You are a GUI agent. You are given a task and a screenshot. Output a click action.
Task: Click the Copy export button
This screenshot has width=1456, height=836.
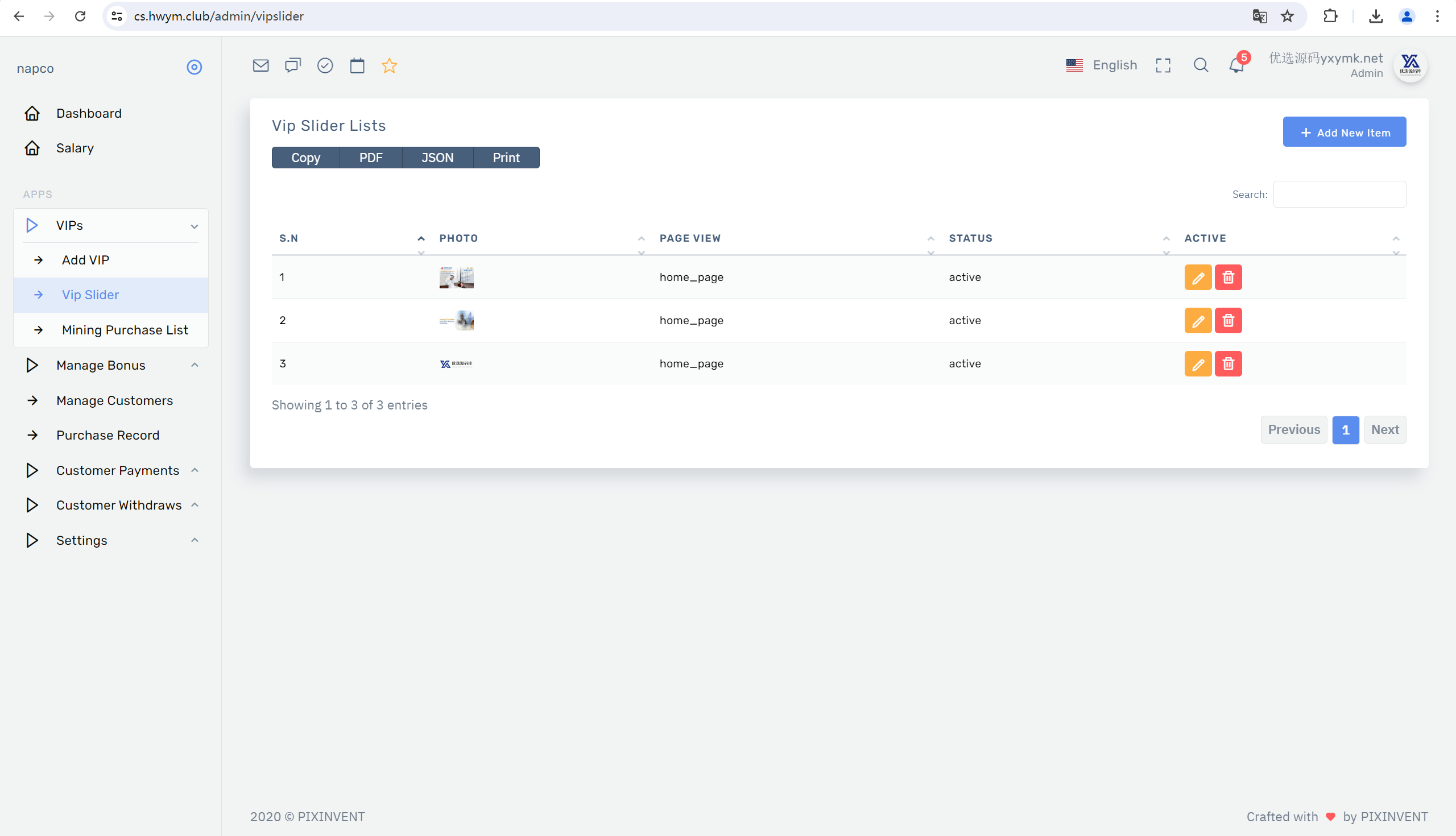(x=305, y=158)
